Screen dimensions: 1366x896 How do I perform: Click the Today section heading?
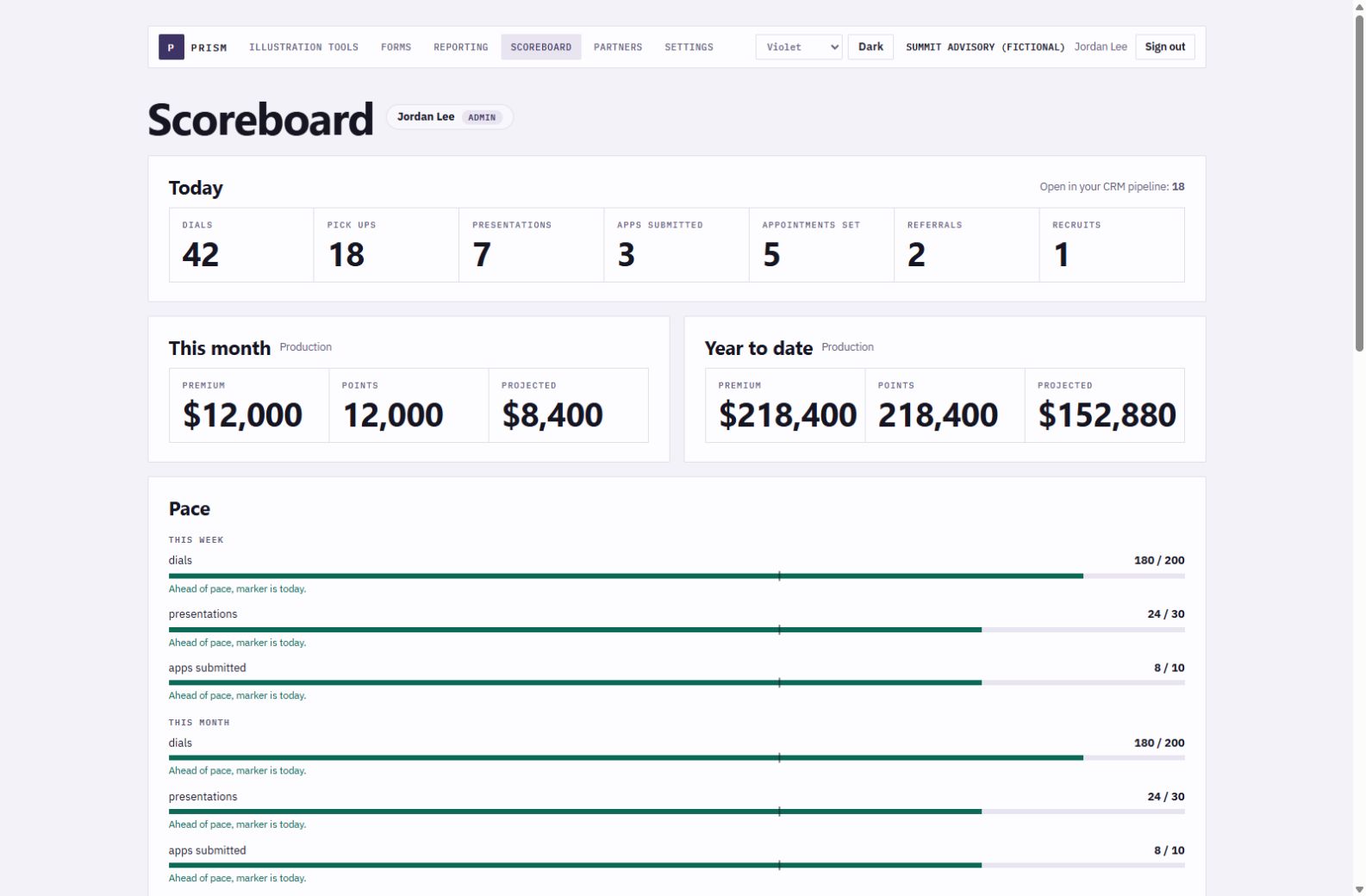point(196,188)
